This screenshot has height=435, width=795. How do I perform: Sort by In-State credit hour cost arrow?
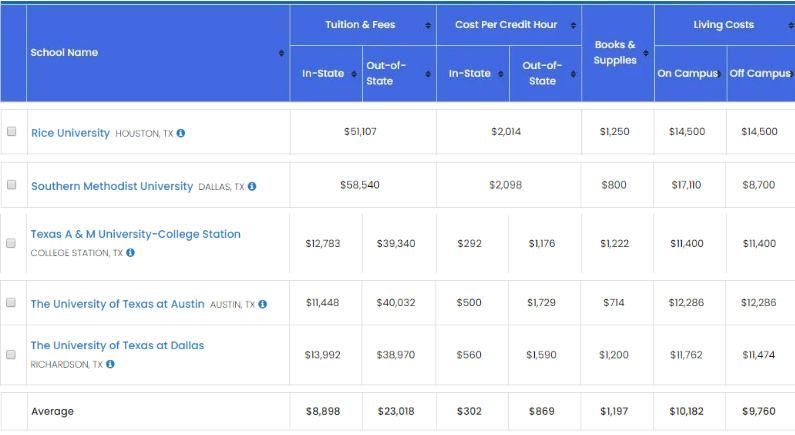[x=500, y=74]
